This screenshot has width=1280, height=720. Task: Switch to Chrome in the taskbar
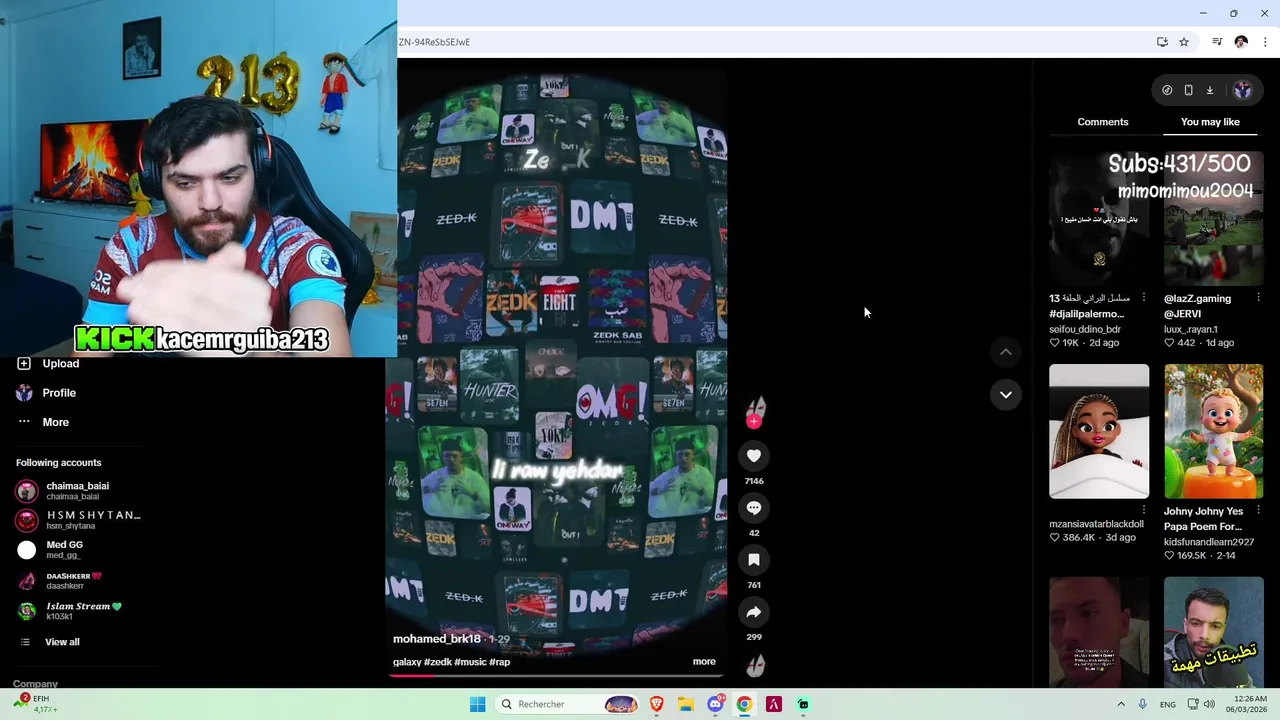tap(744, 704)
